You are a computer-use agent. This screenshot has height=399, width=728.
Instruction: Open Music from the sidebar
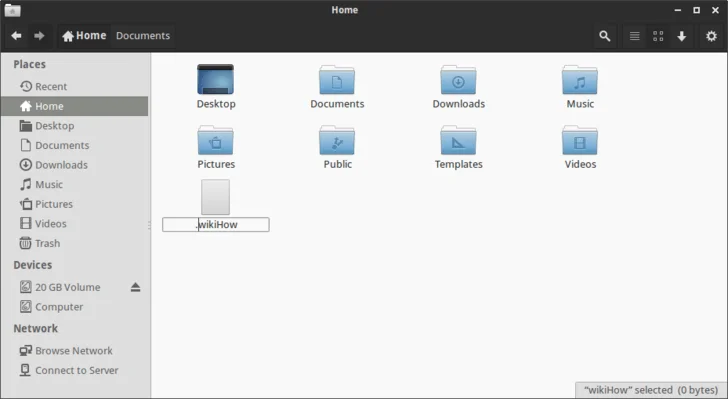click(74, 184)
